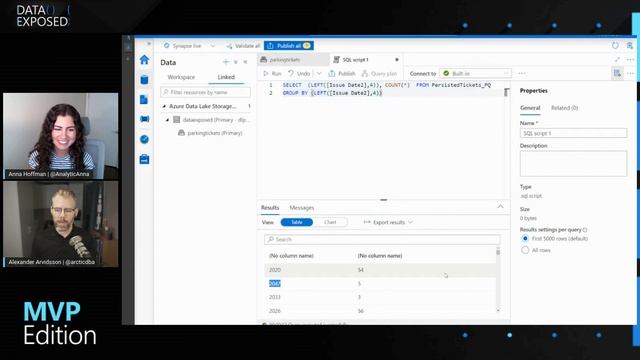Click the Query plan button
The width and height of the screenshot is (640, 360).
[379, 73]
